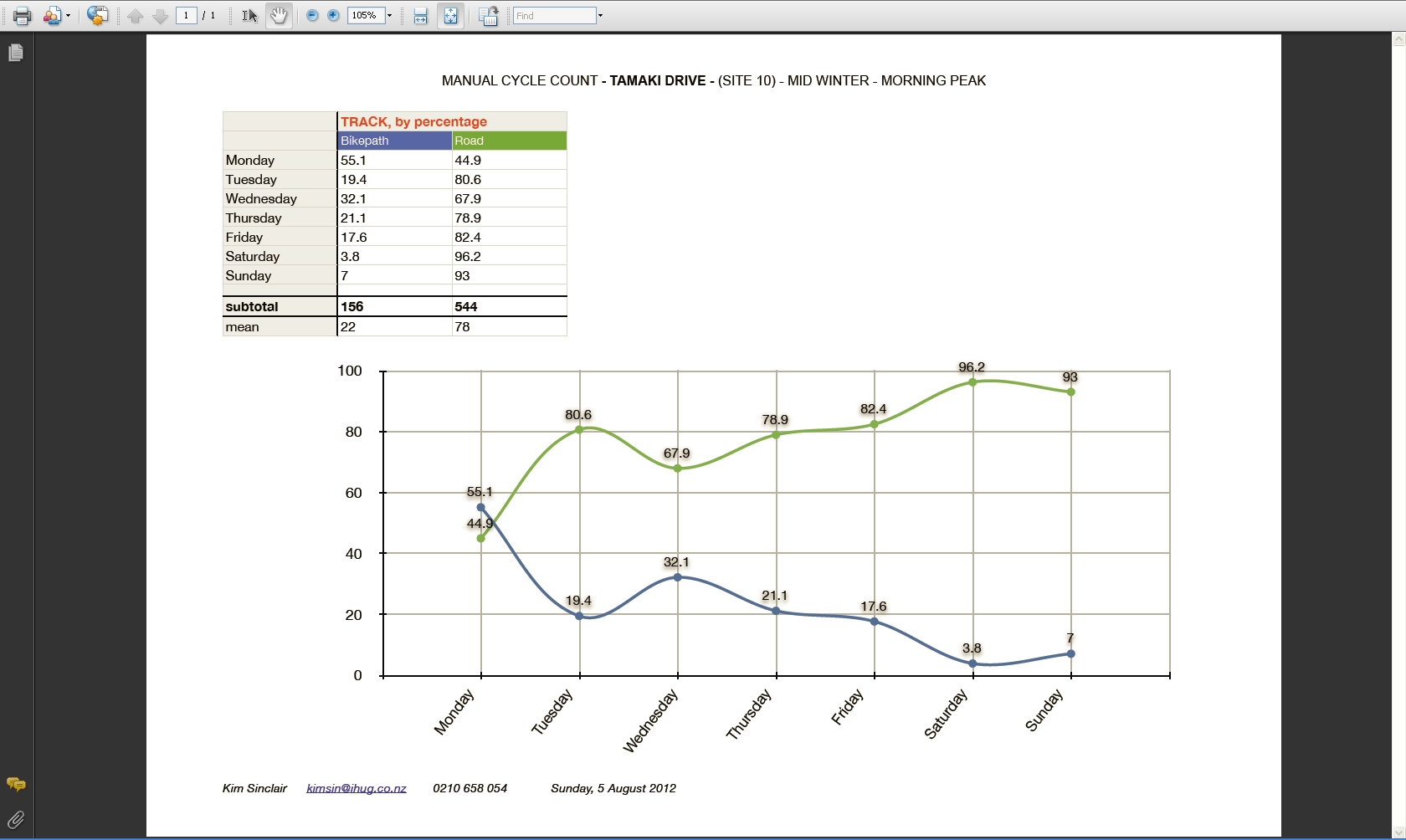The height and width of the screenshot is (840, 1406).
Task: Open the Attachments paperclip panel
Action: [16, 819]
